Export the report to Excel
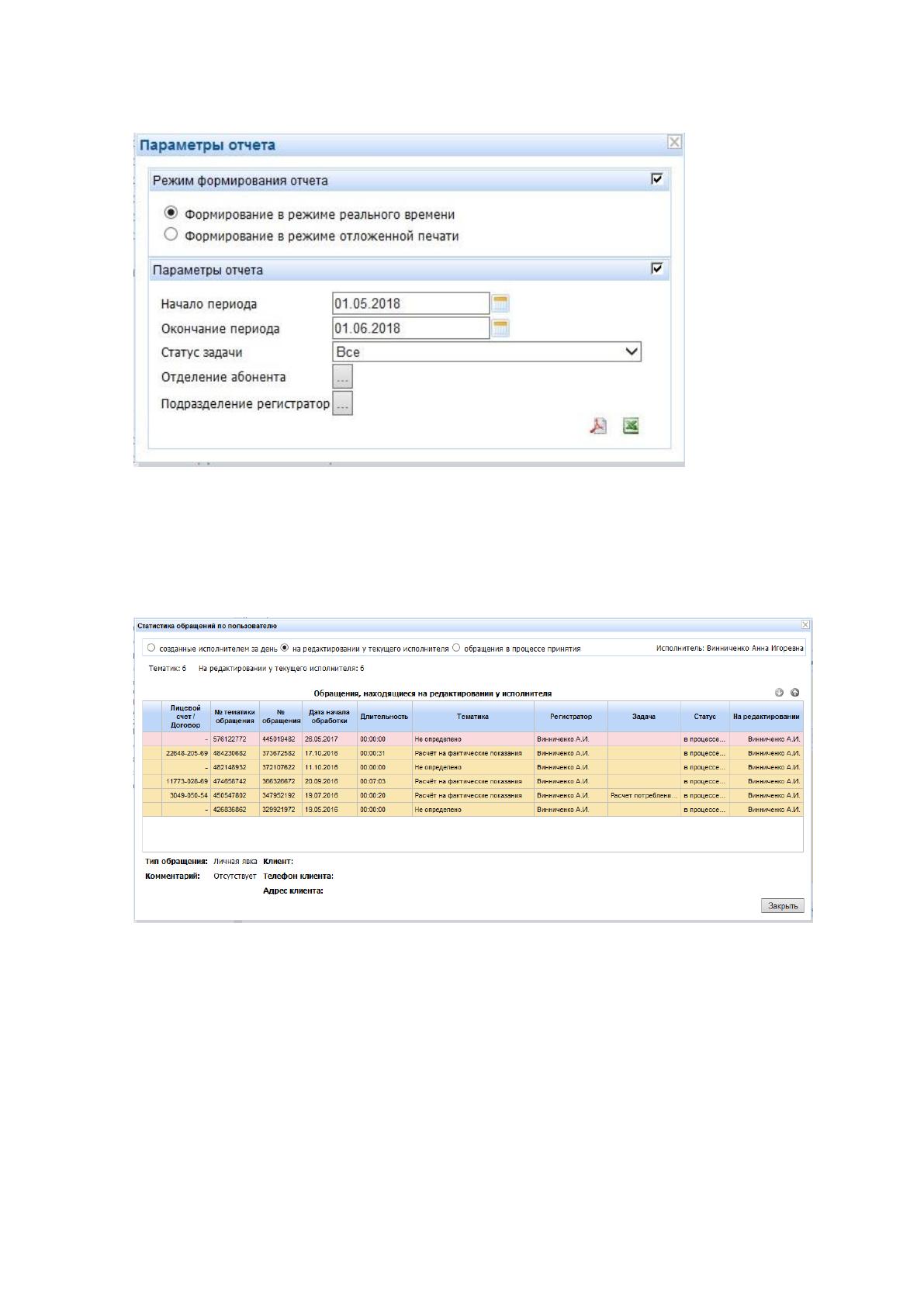Screen dimensions: 924x1307 (x=631, y=426)
